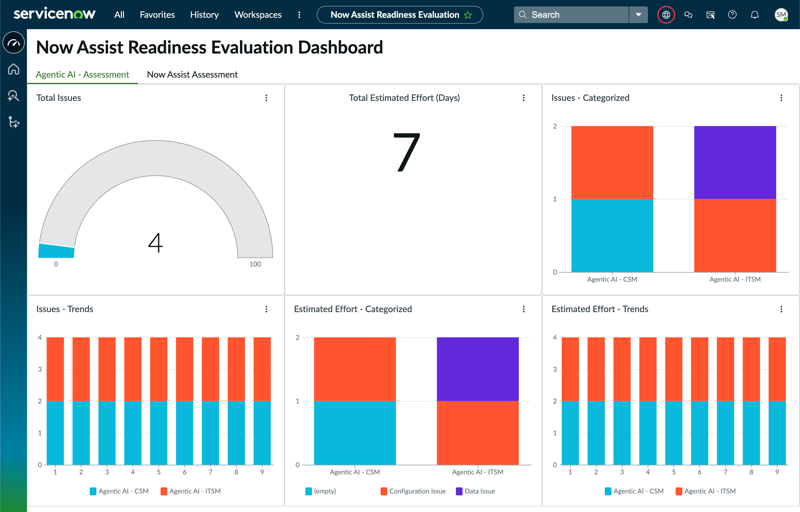The width and height of the screenshot is (800, 512).
Task: Click the globe scope selector icon
Action: coord(666,15)
